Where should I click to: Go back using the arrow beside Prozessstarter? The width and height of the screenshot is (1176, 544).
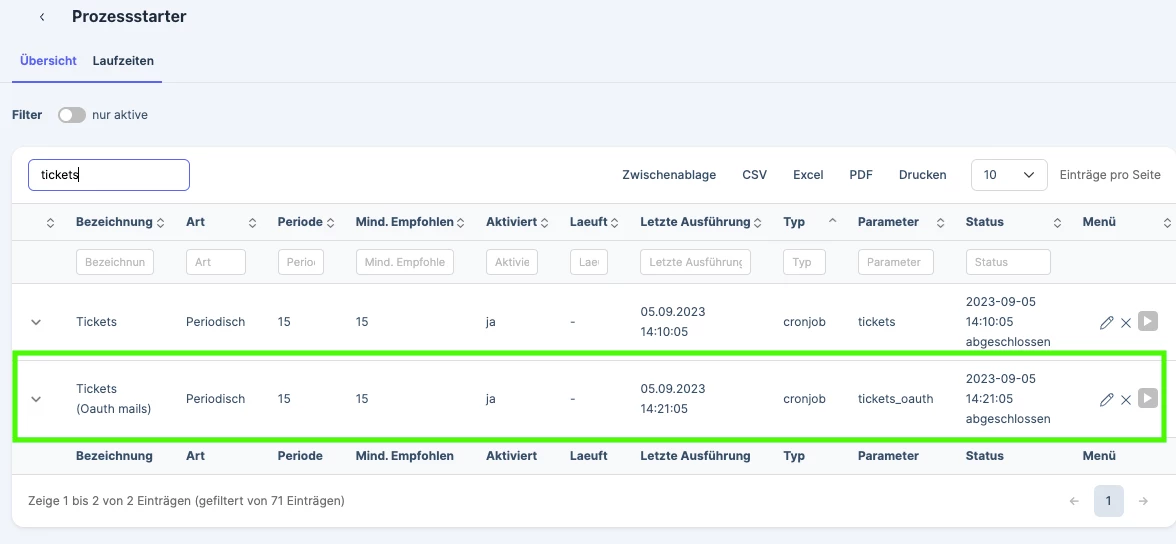tap(42, 17)
